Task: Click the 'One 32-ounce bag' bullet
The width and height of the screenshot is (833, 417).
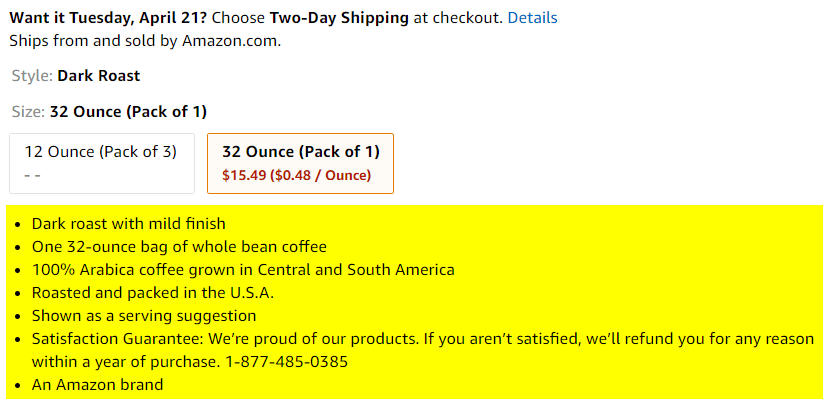Action: (179, 247)
